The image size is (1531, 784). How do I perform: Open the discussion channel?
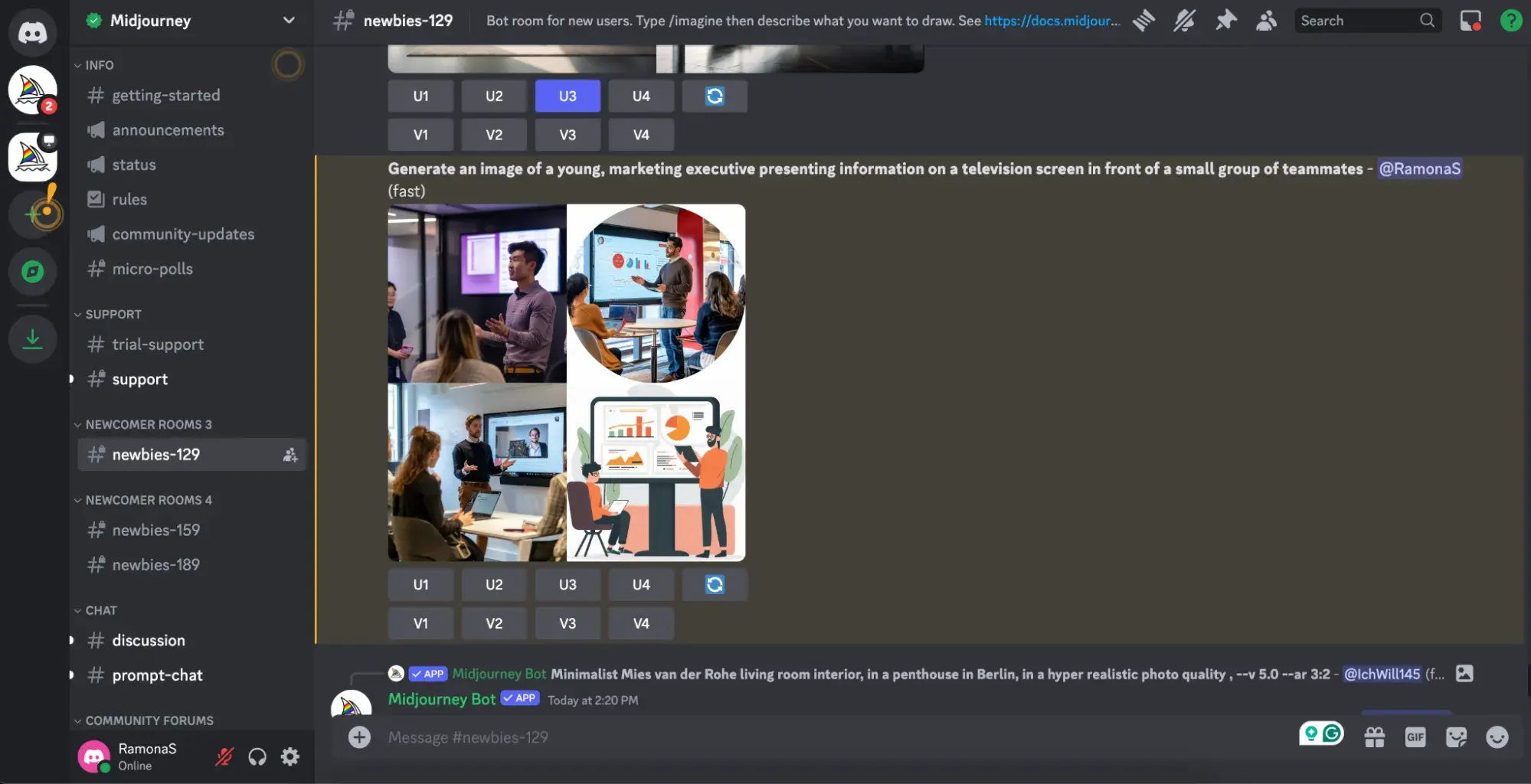pyautogui.click(x=191, y=640)
